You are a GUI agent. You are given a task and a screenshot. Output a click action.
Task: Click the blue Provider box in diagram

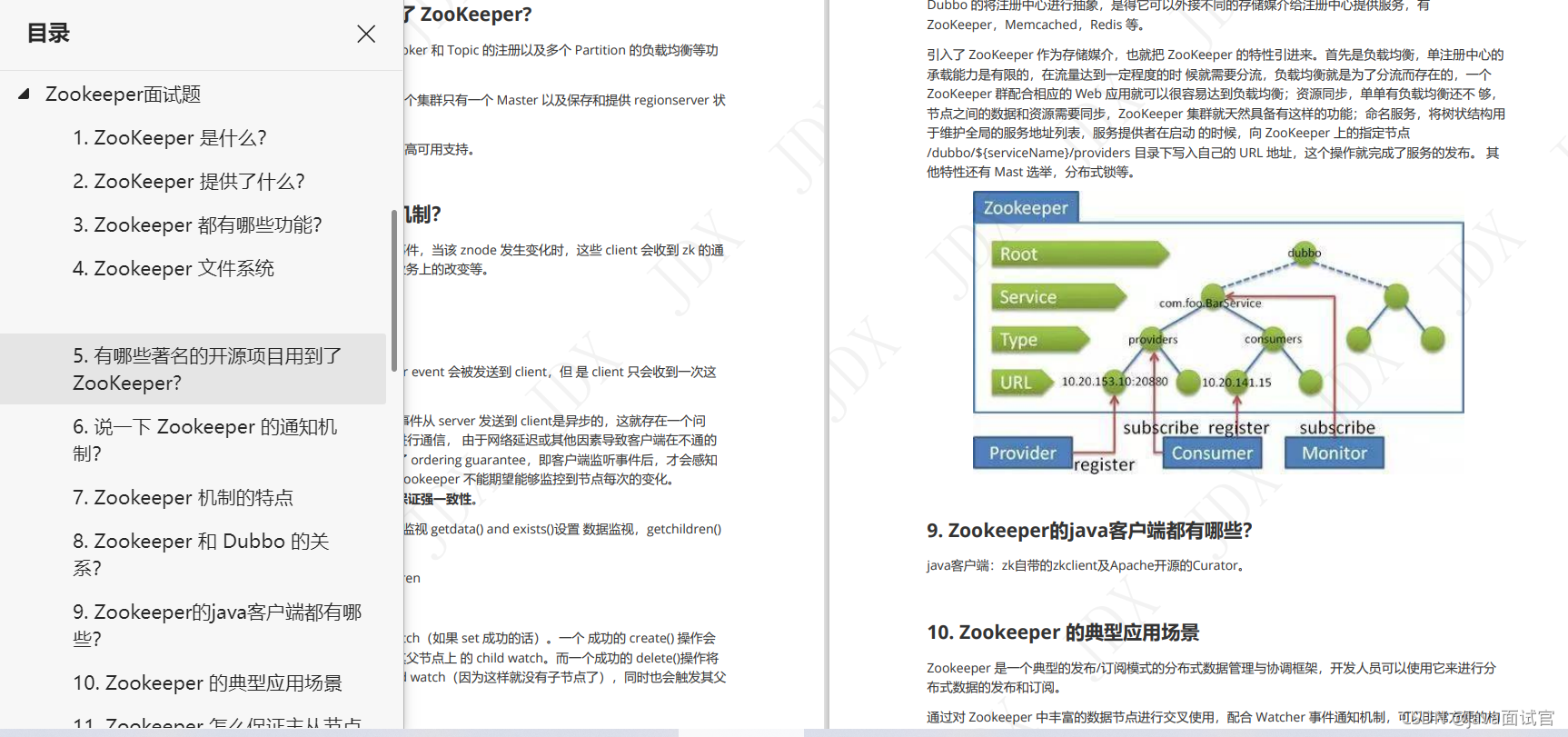pyautogui.click(x=1023, y=453)
